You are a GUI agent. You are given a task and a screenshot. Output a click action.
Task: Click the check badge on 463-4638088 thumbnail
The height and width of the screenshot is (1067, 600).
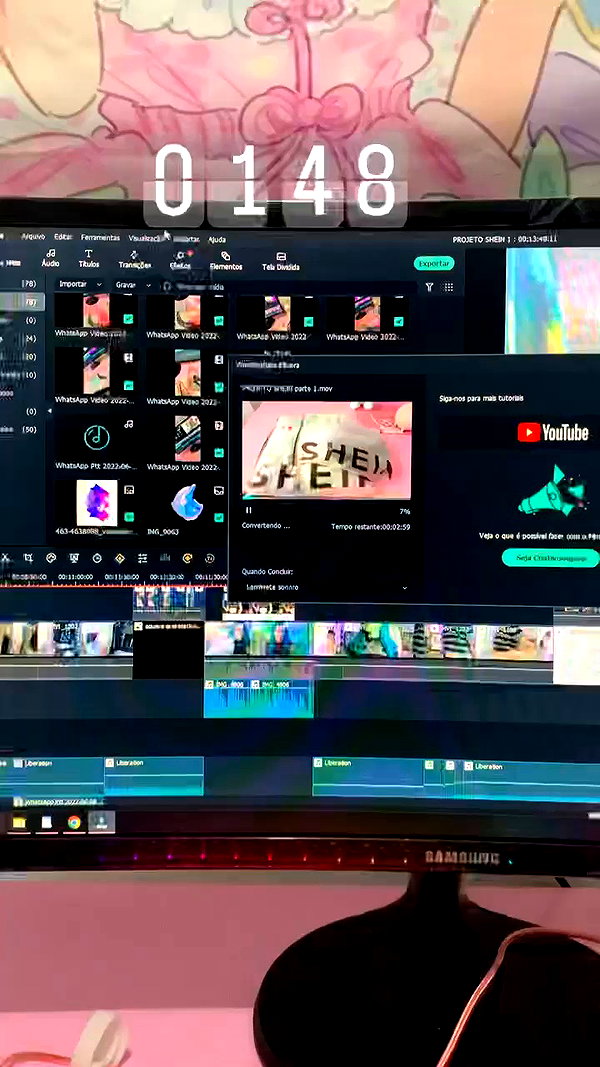129,517
